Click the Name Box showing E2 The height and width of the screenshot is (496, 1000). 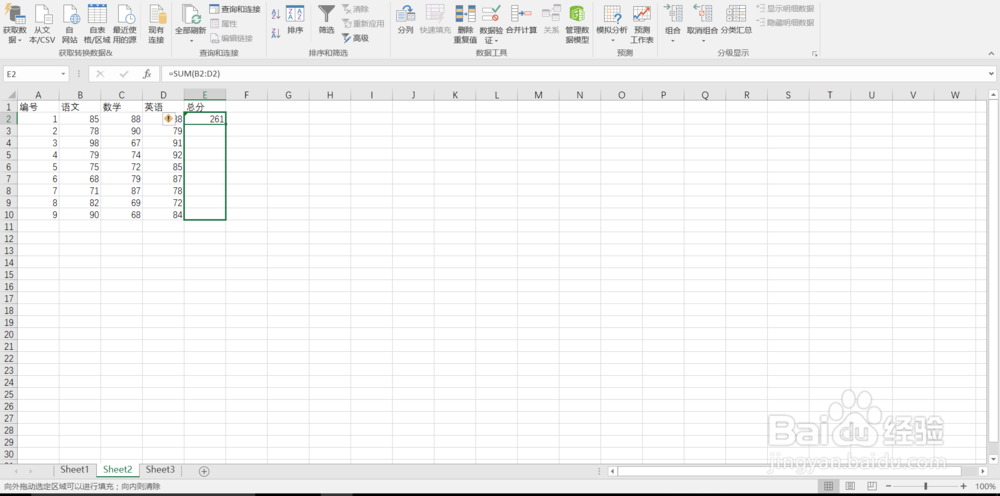click(x=31, y=74)
